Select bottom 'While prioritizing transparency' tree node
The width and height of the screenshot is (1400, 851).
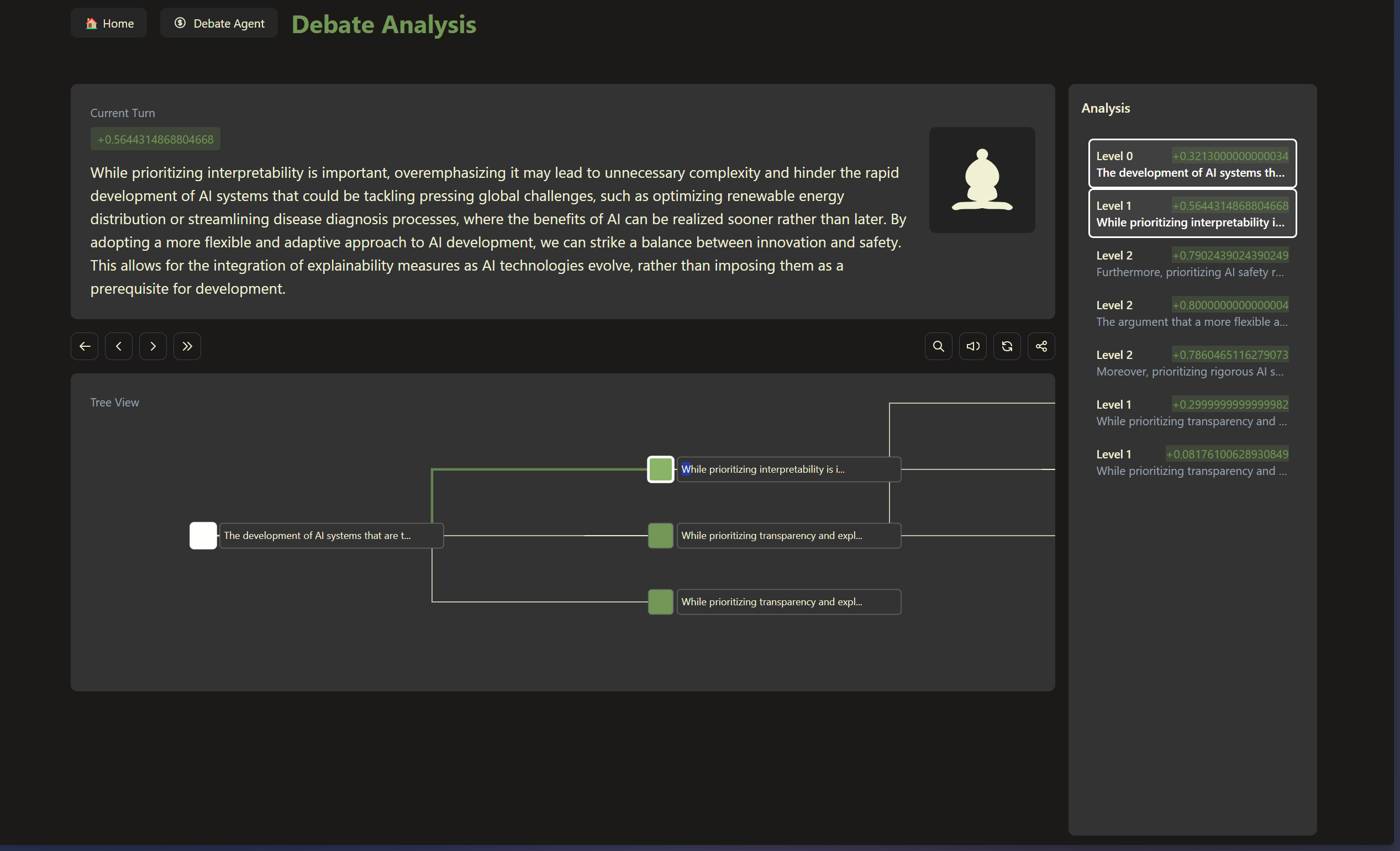788,601
